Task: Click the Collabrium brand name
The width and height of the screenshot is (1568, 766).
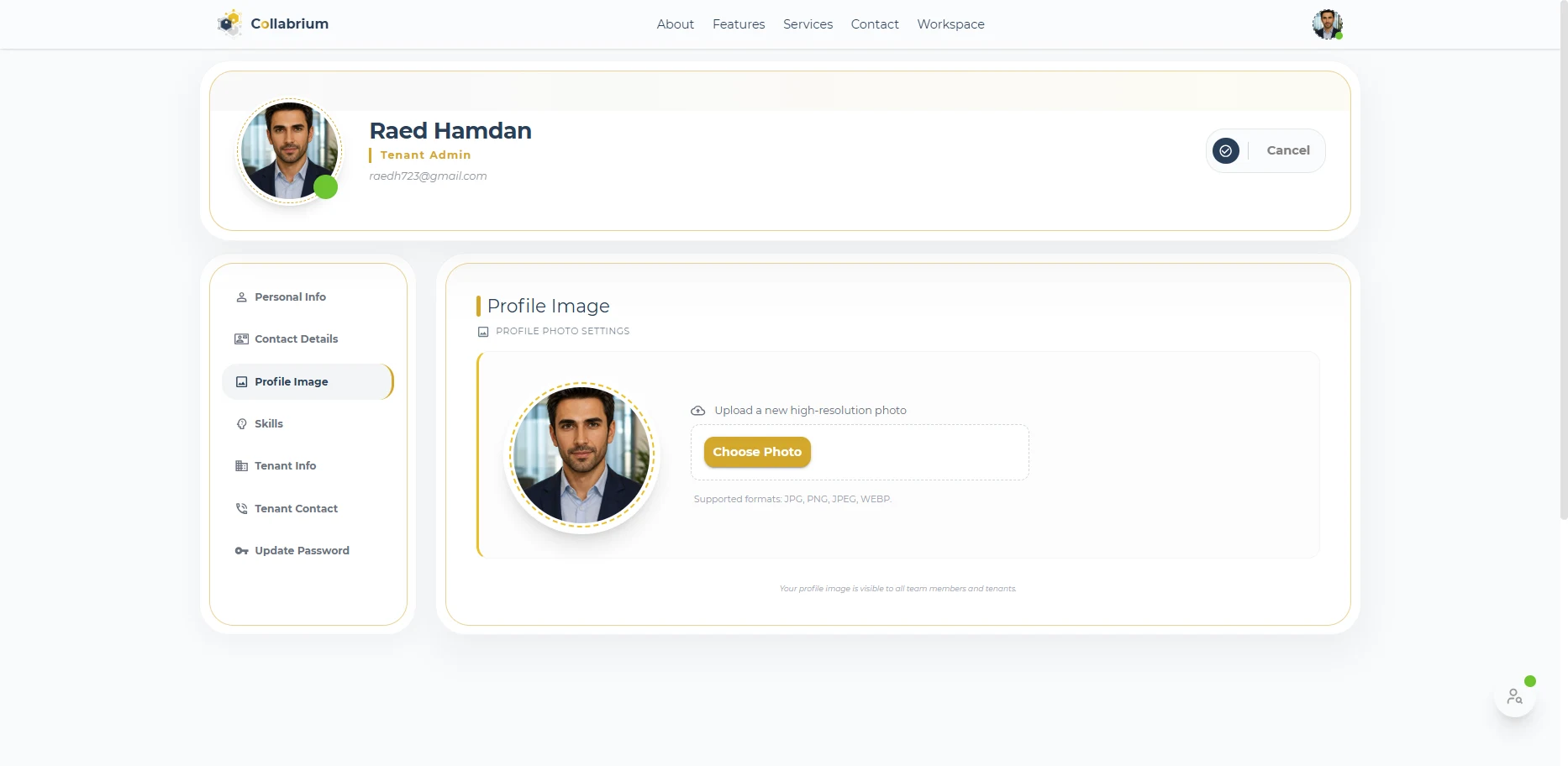Action: [x=290, y=24]
